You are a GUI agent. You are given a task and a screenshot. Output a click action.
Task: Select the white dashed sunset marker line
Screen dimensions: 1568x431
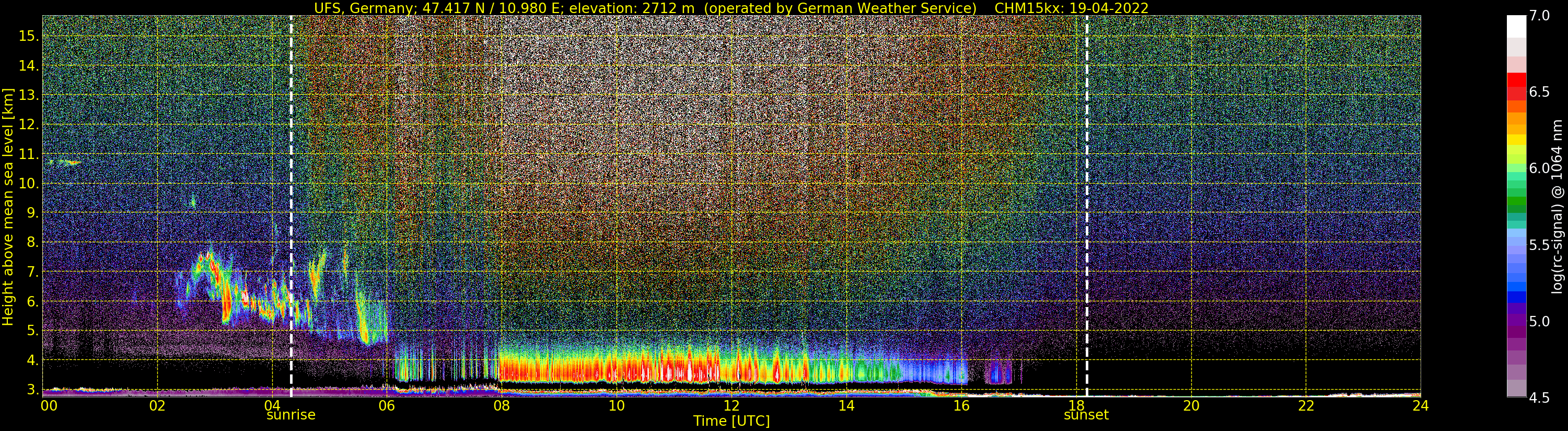point(1086,207)
